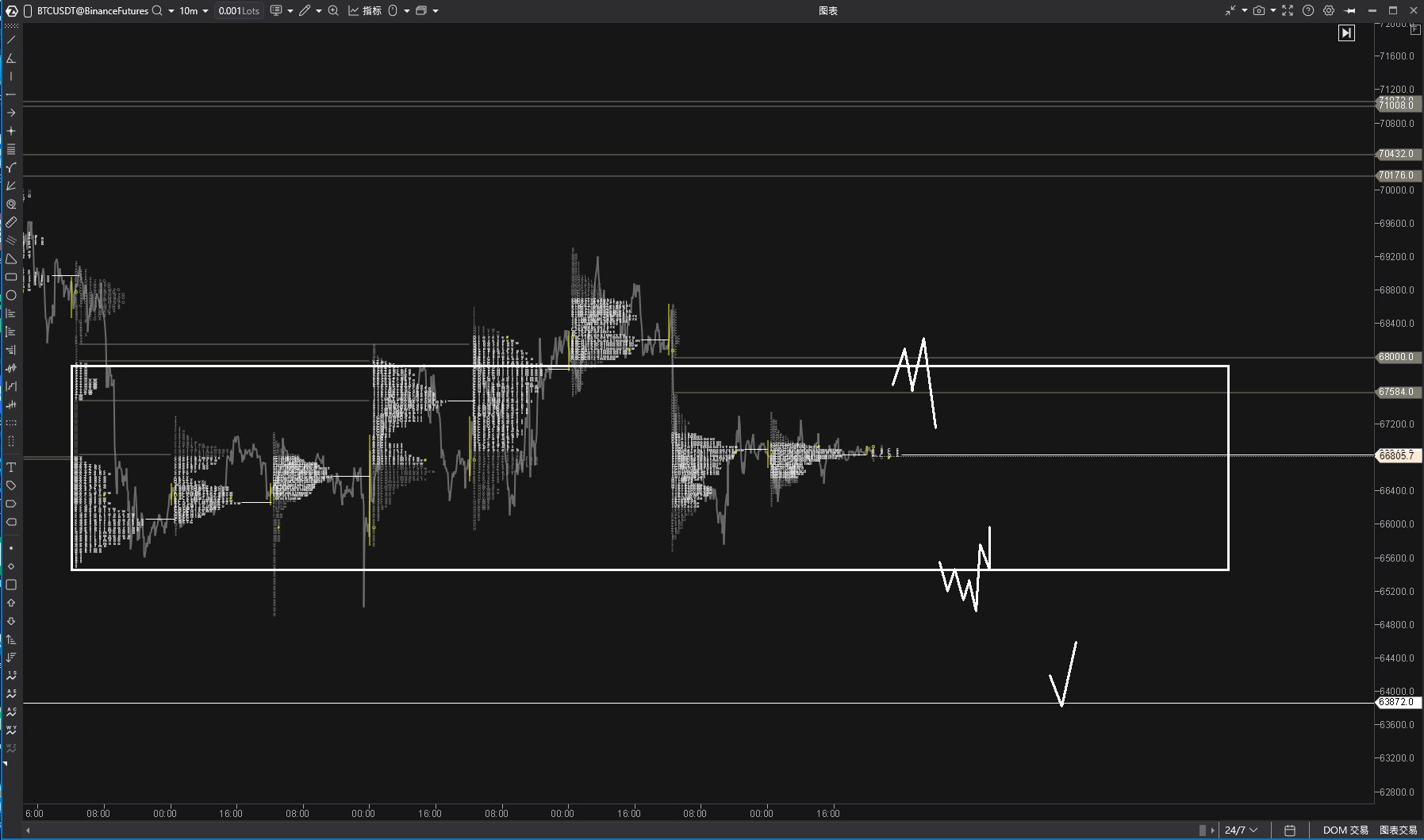
Task: Select the price tag label tool
Action: point(11,485)
